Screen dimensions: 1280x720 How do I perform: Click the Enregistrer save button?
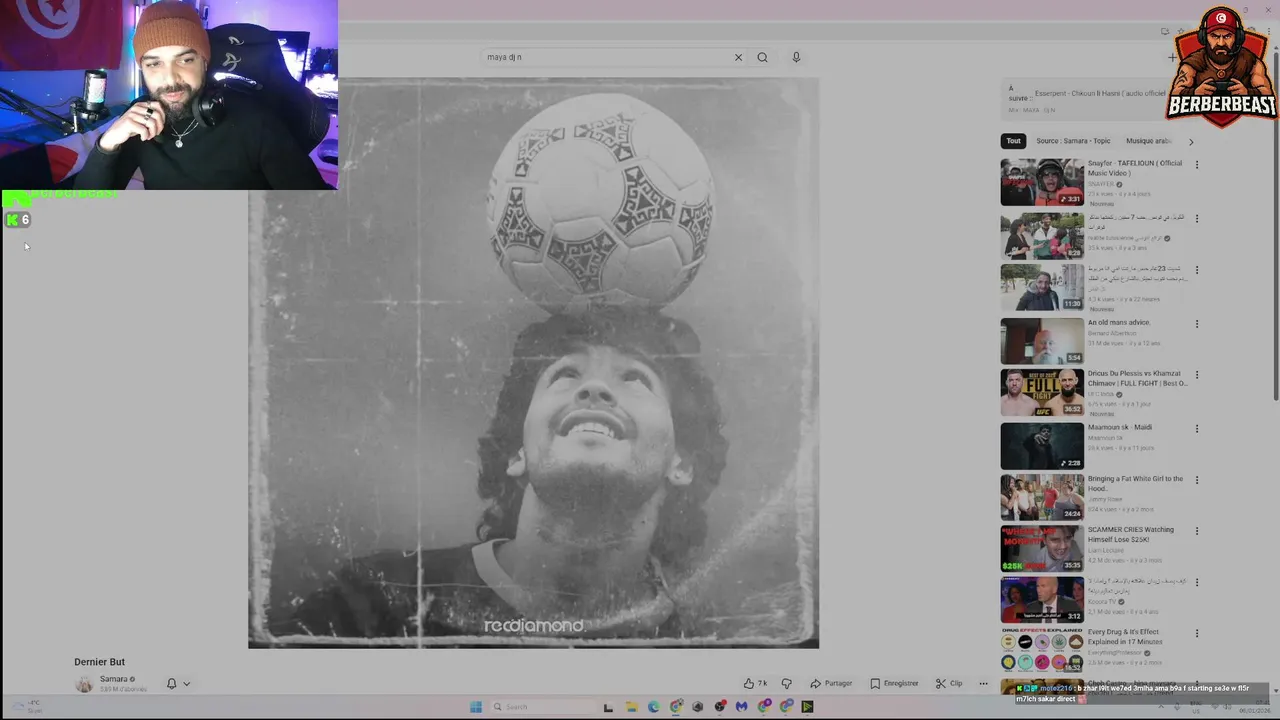coord(894,683)
